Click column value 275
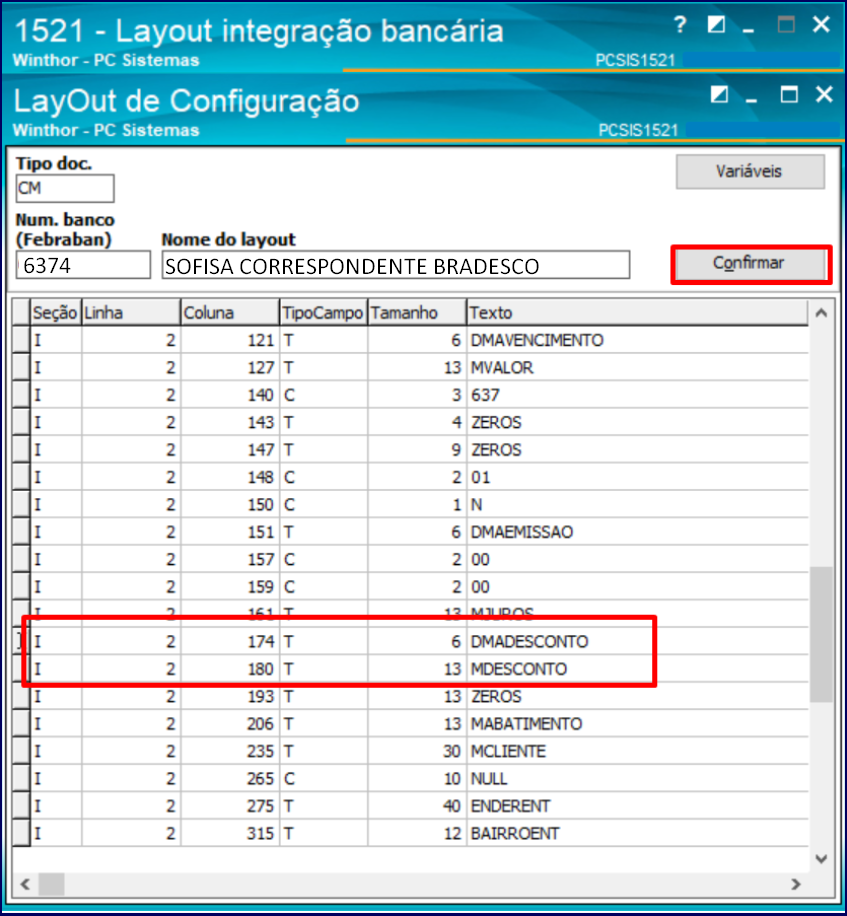 (230, 806)
